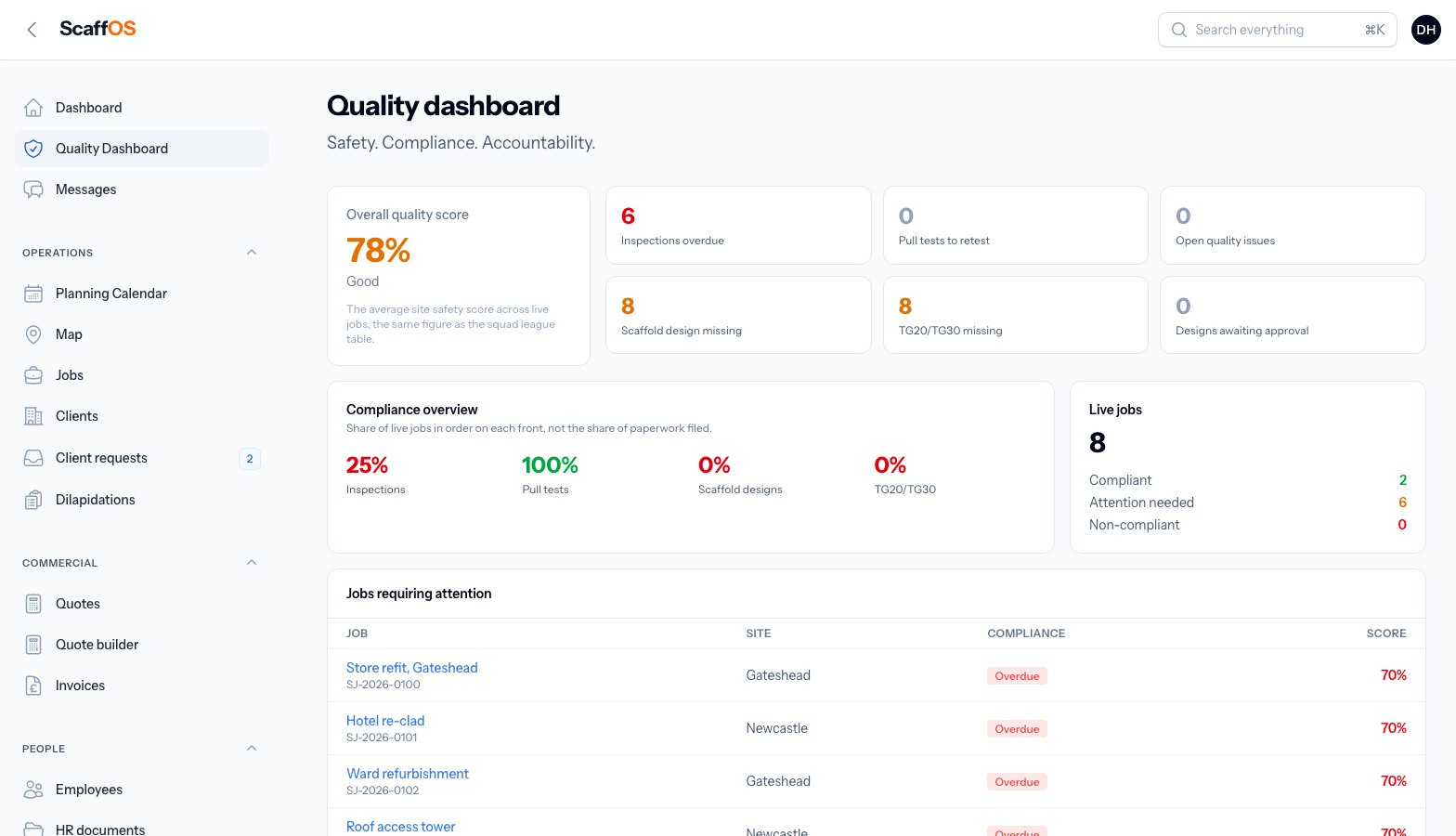Open the Scaffold design missing card

(738, 315)
